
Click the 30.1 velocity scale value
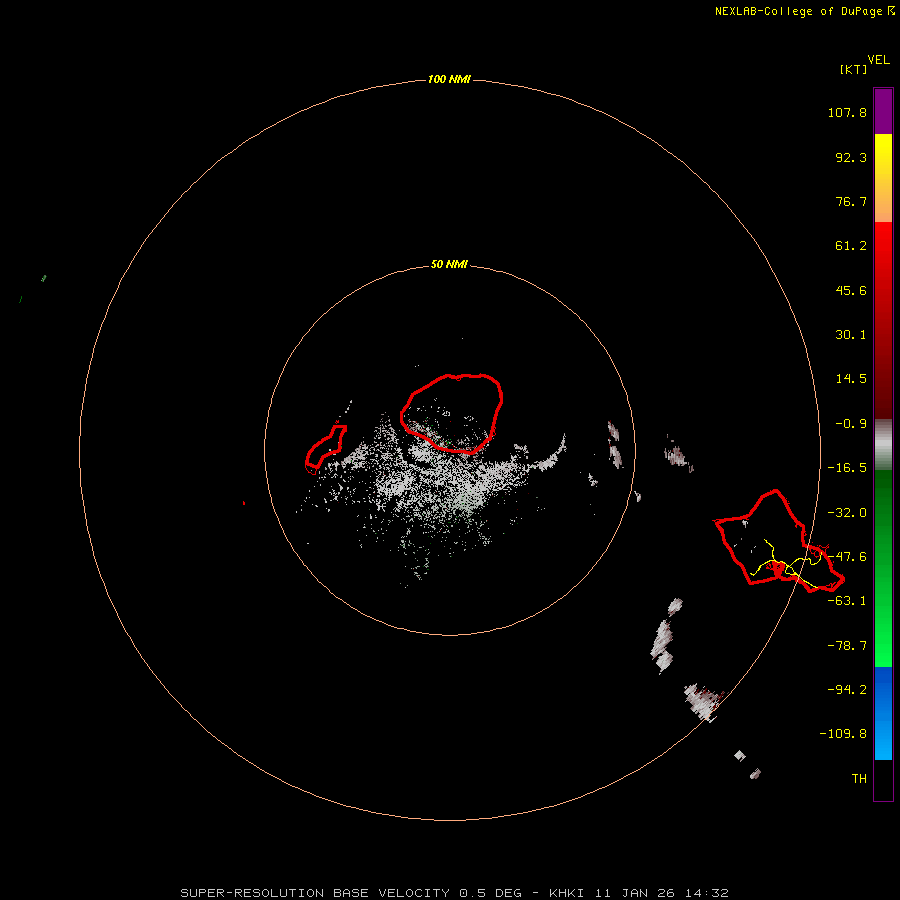click(x=851, y=335)
